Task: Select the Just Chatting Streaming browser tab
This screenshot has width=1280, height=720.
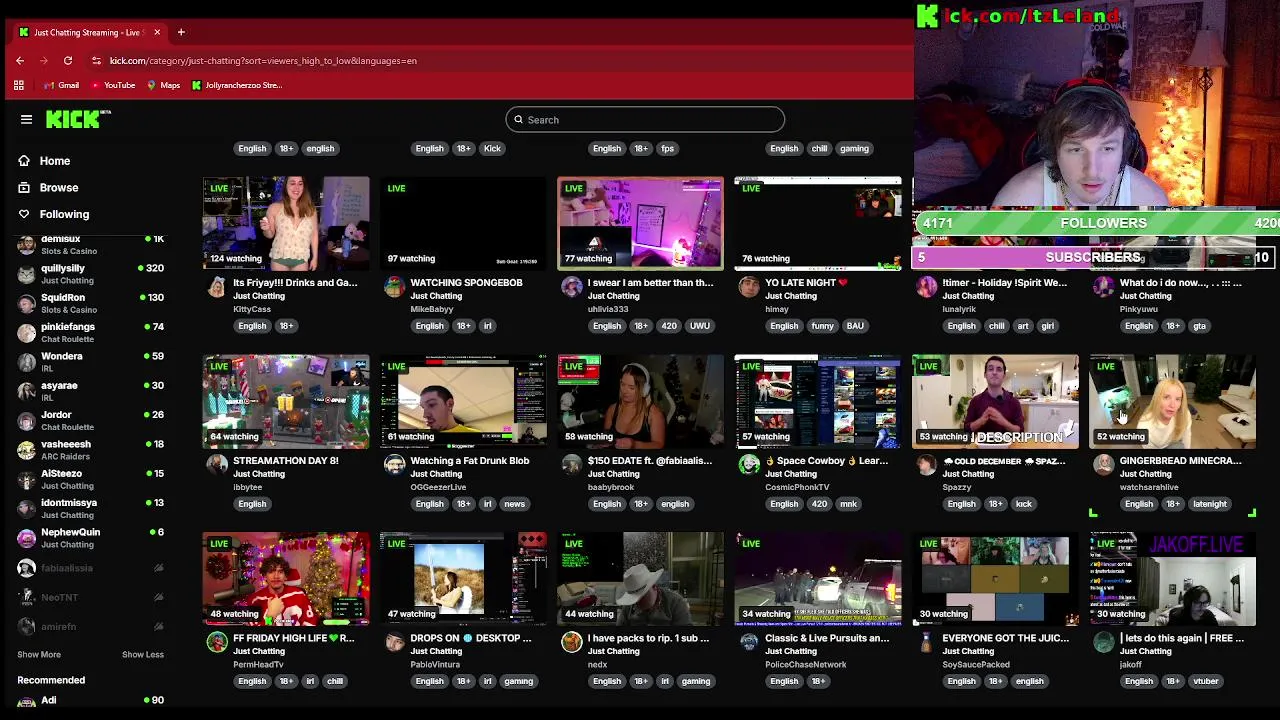Action: [90, 32]
